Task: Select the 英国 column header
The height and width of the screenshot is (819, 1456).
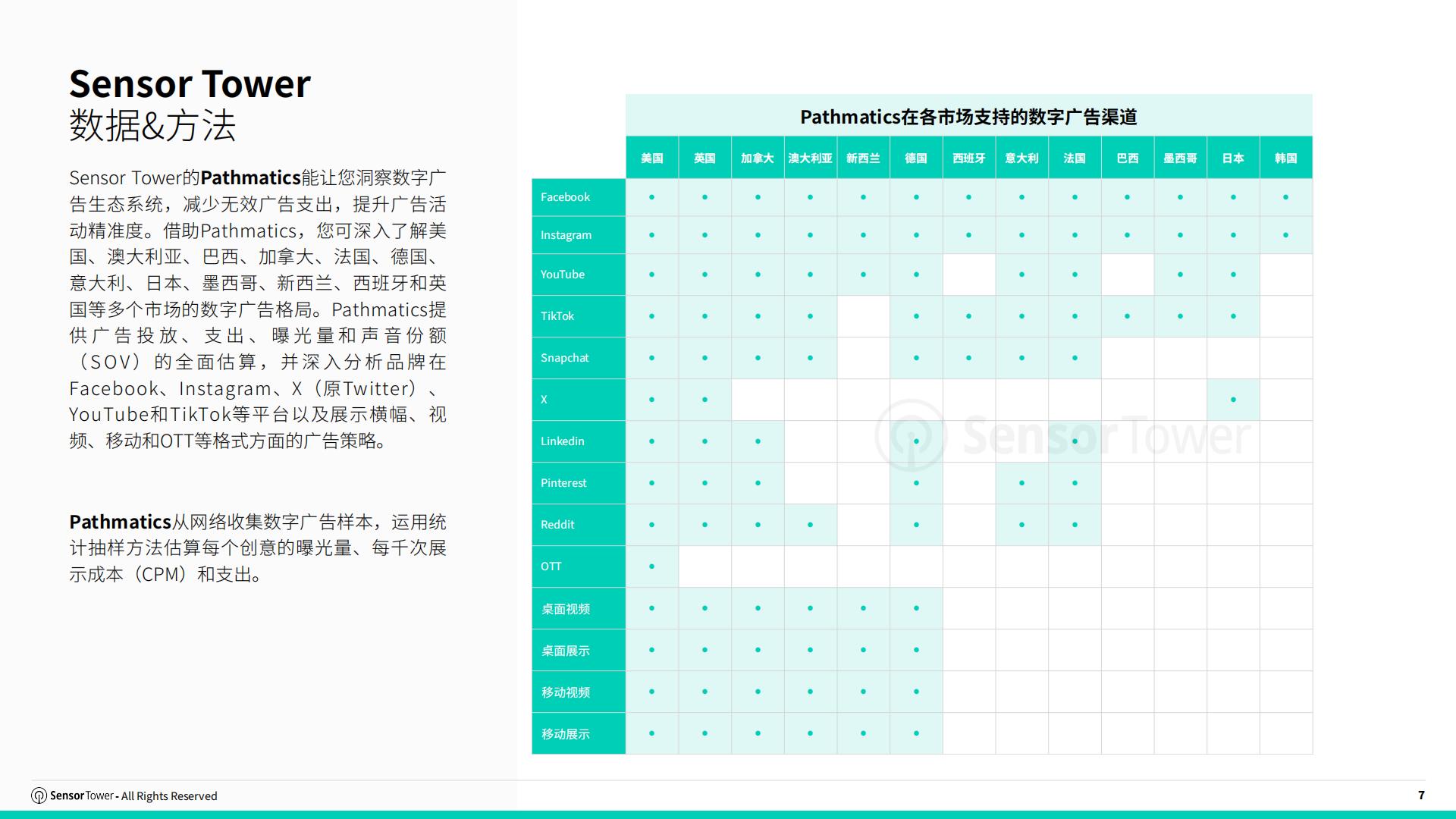Action: (x=704, y=158)
